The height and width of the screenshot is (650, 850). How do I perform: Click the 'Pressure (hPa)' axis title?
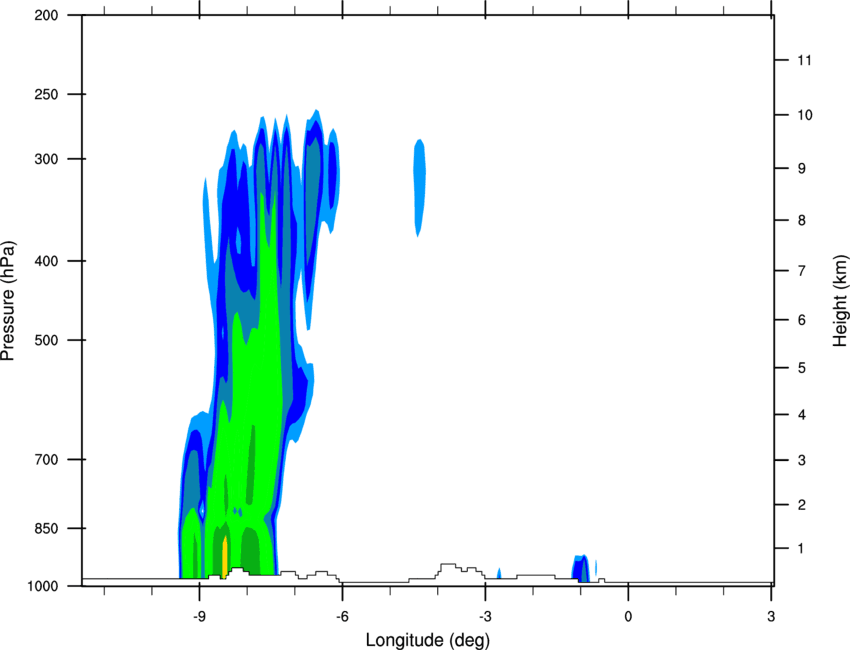coord(8,301)
